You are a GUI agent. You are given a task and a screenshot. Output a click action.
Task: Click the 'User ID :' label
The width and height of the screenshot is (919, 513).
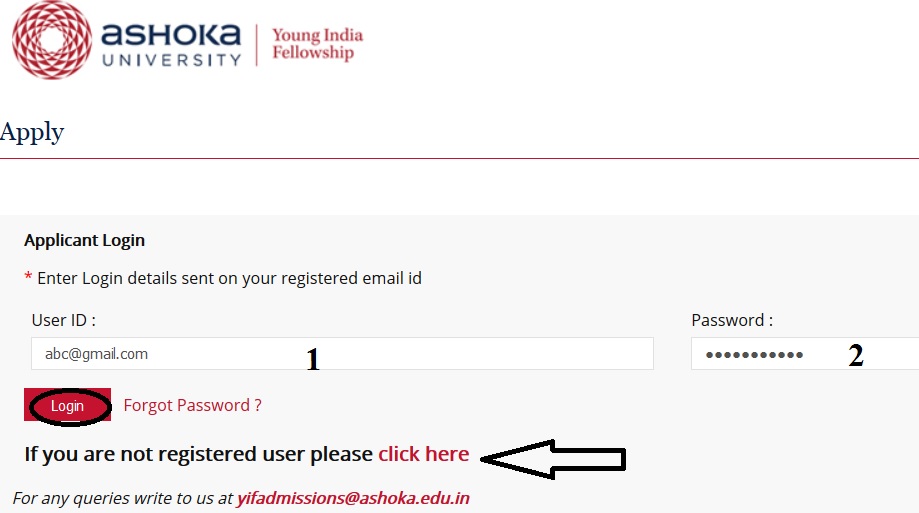(63, 320)
